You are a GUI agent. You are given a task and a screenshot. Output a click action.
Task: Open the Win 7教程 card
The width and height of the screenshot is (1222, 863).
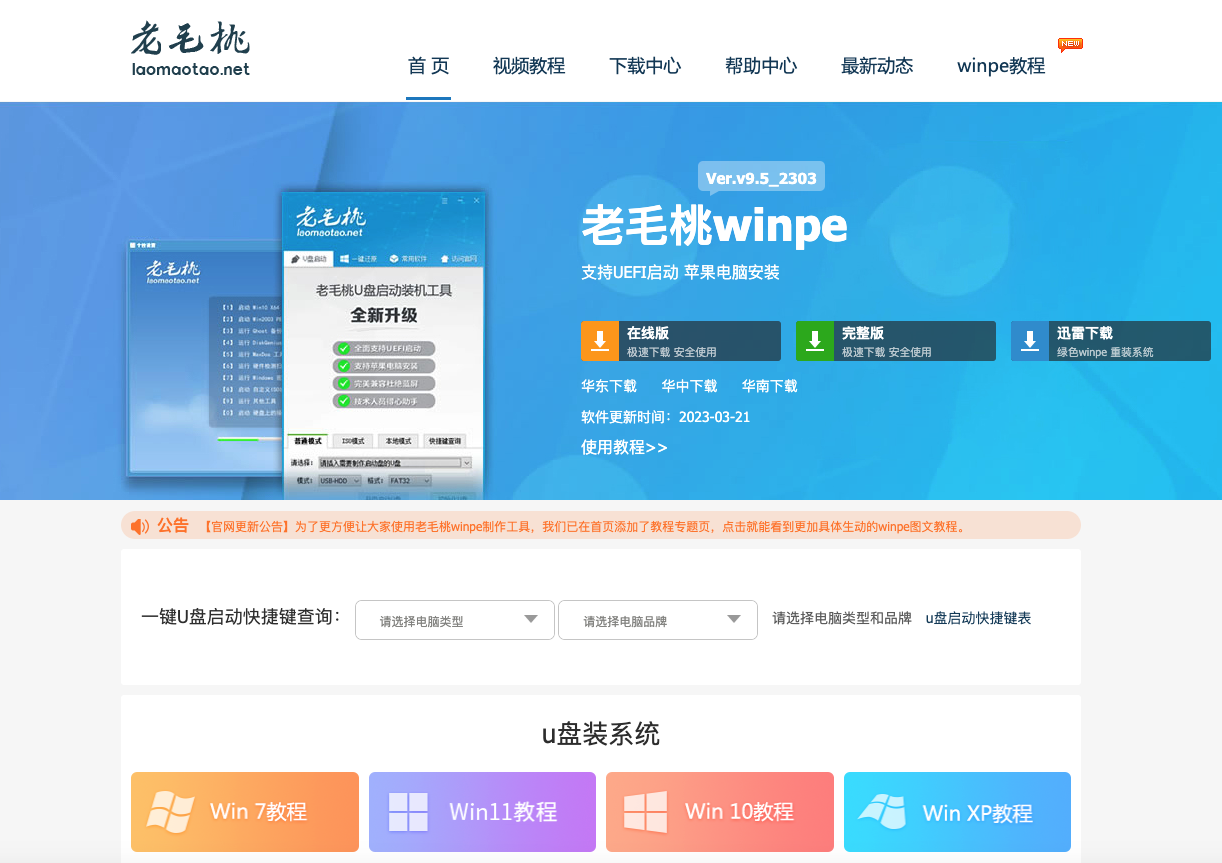(x=245, y=811)
